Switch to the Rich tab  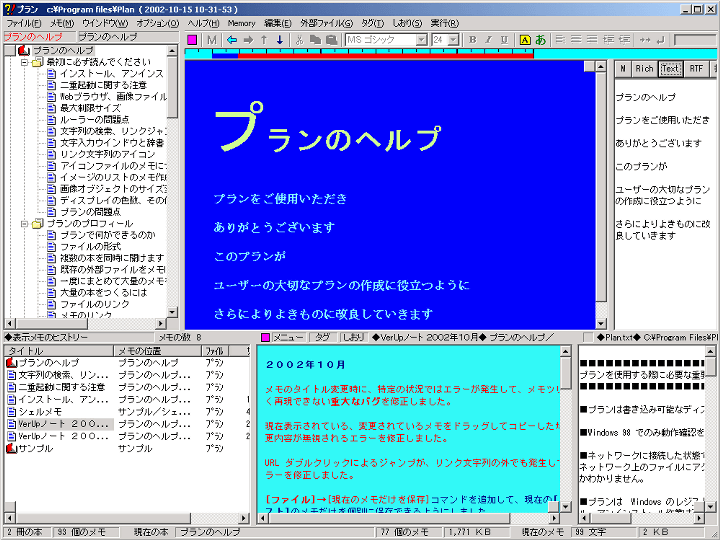click(644, 69)
